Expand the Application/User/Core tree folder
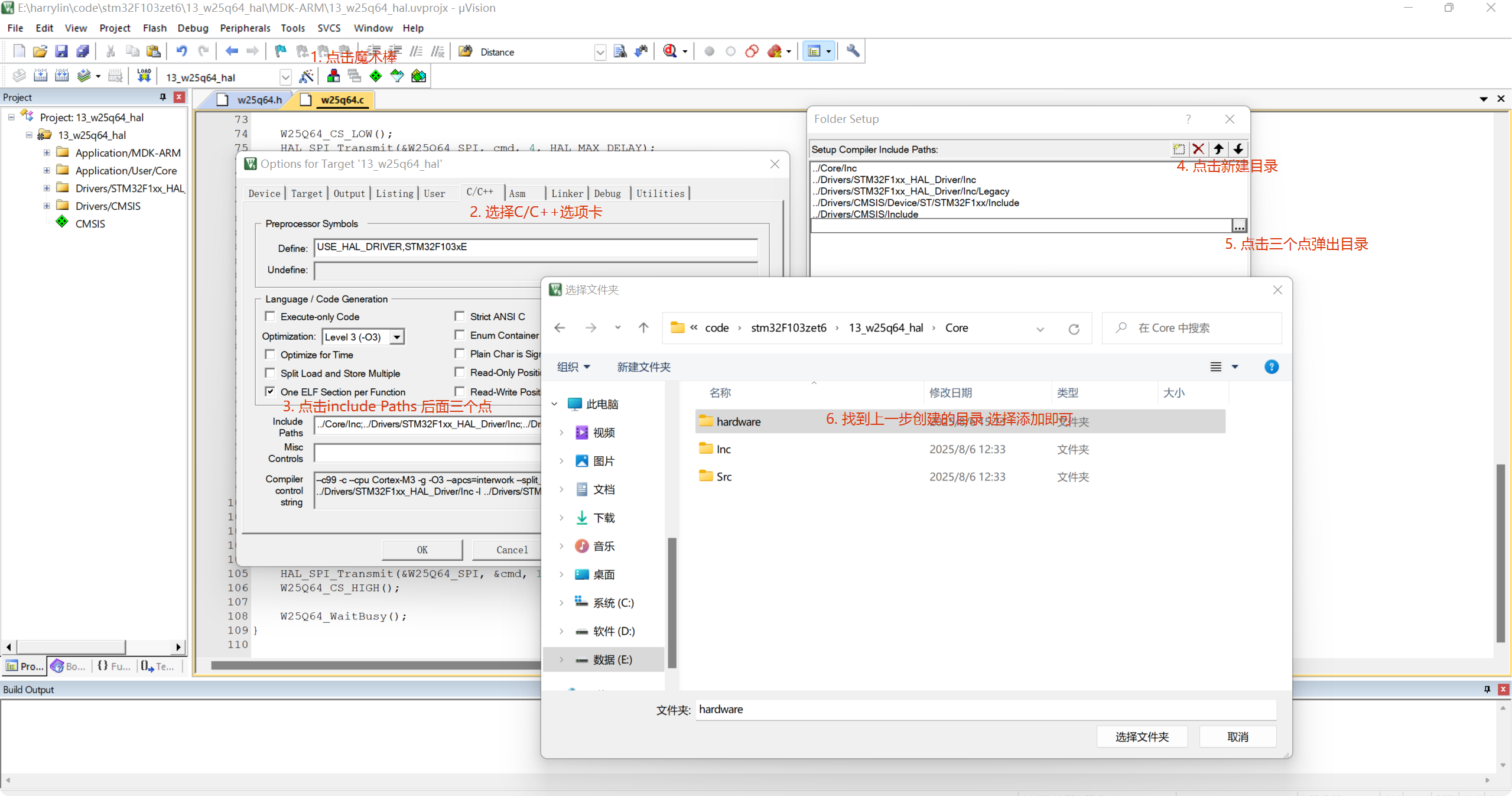The width and height of the screenshot is (1512, 796). click(46, 170)
